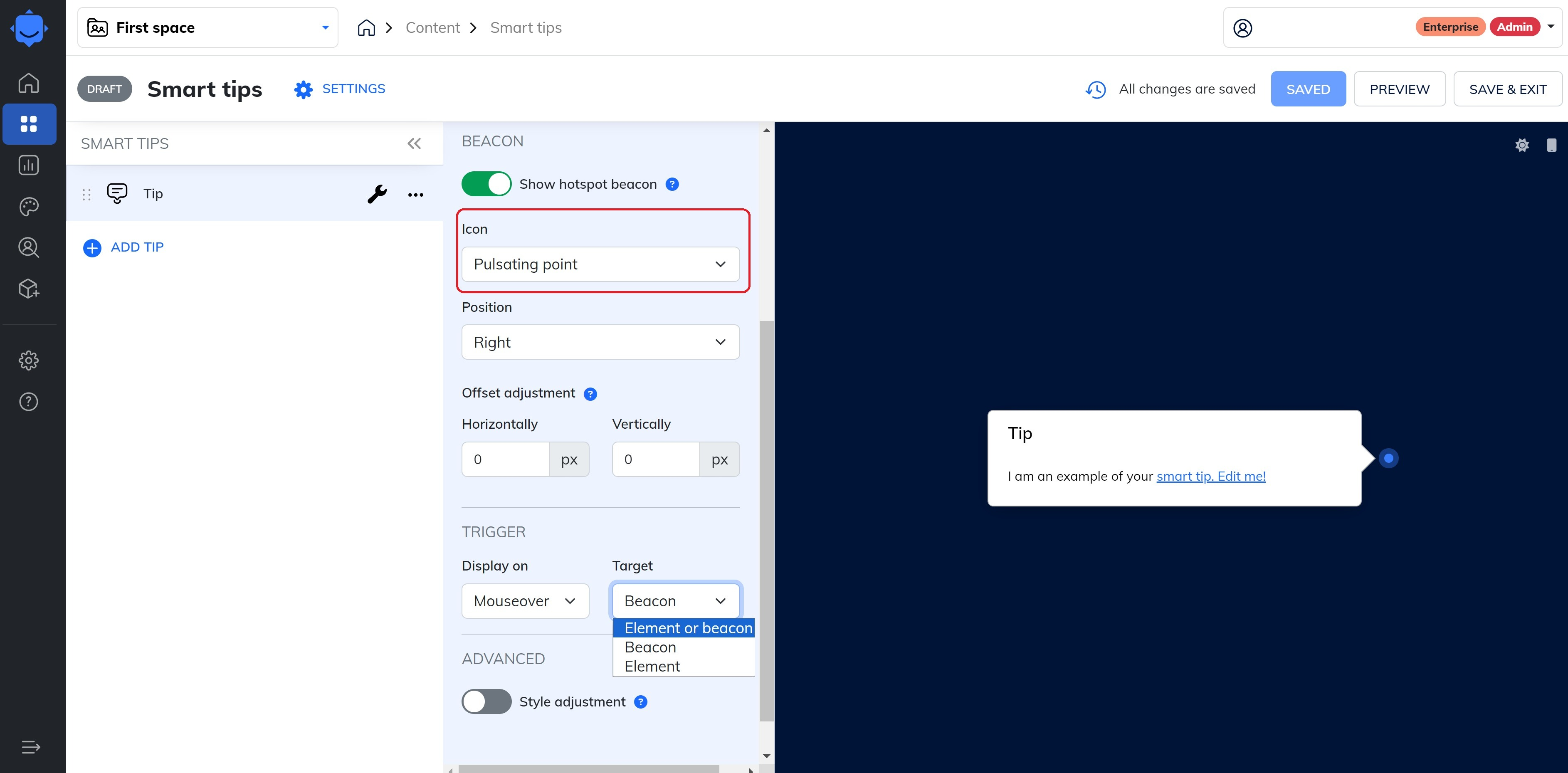1568x773 pixels.
Task: Click the help icon beside Show hotspot beacon
Action: click(x=672, y=185)
